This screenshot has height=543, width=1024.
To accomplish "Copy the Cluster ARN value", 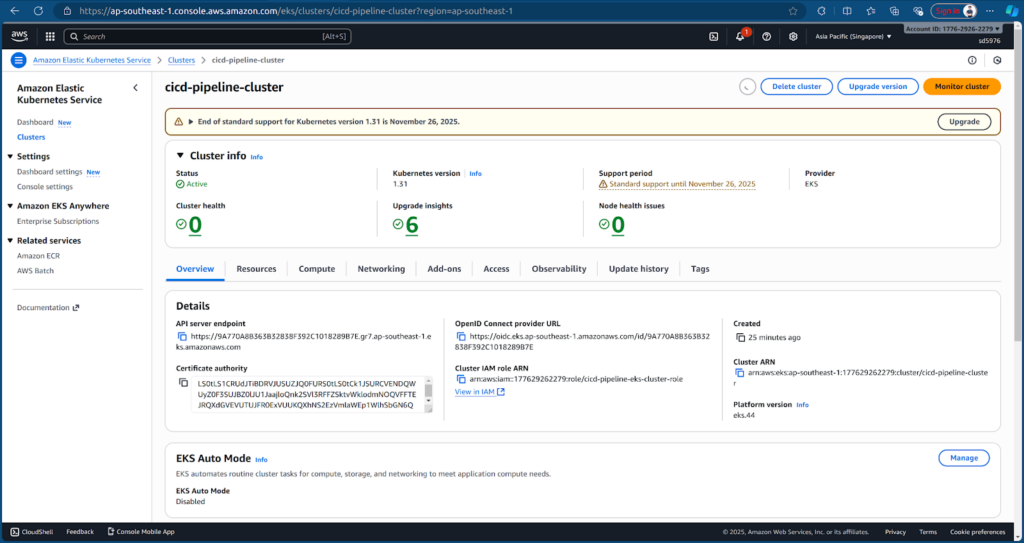I will [x=739, y=372].
